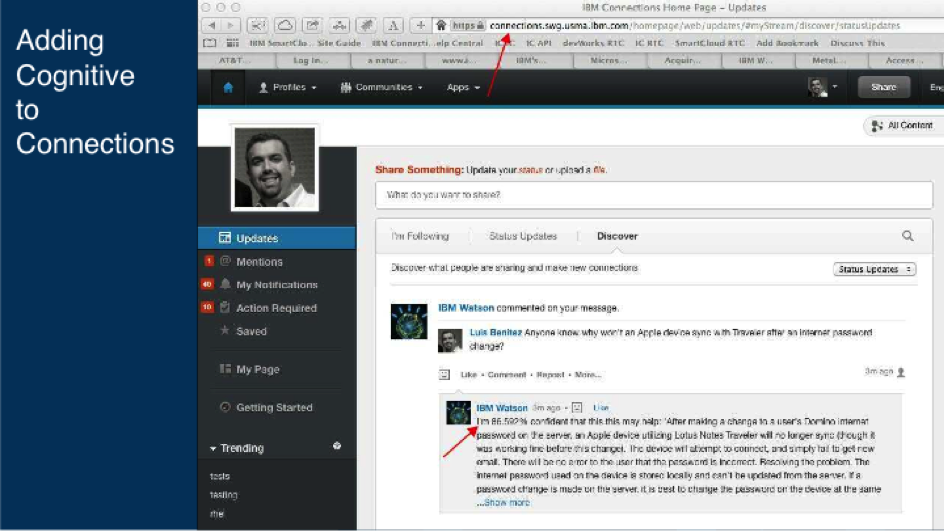The width and height of the screenshot is (945, 532).
Task: Click the status icon left of Like
Action: [x=444, y=375]
